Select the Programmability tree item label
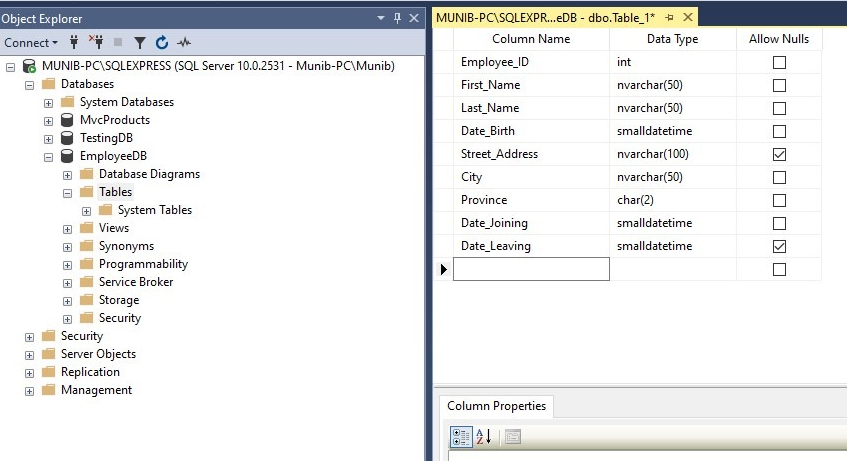Image resolution: width=847 pixels, height=461 pixels. coord(143,264)
